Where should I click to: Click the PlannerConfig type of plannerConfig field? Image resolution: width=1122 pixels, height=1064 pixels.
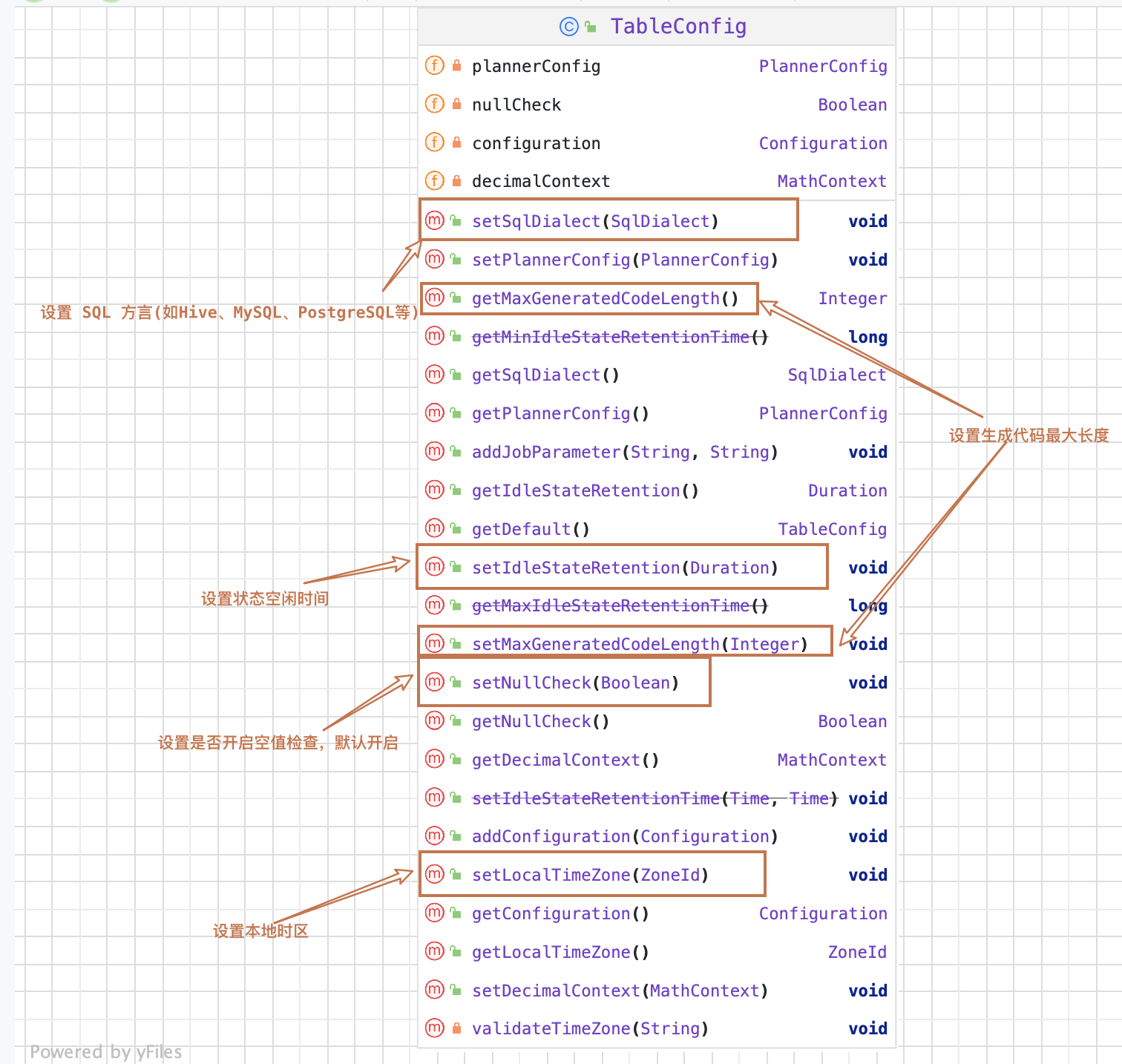tap(823, 67)
